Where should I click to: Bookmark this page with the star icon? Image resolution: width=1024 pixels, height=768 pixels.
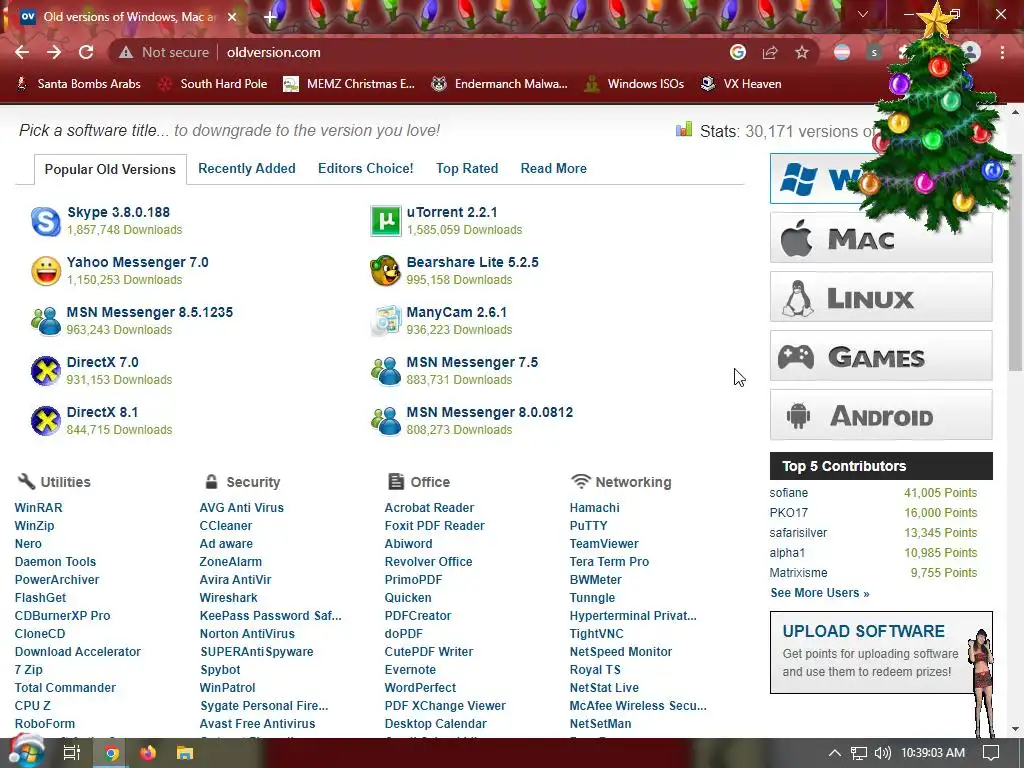(802, 52)
